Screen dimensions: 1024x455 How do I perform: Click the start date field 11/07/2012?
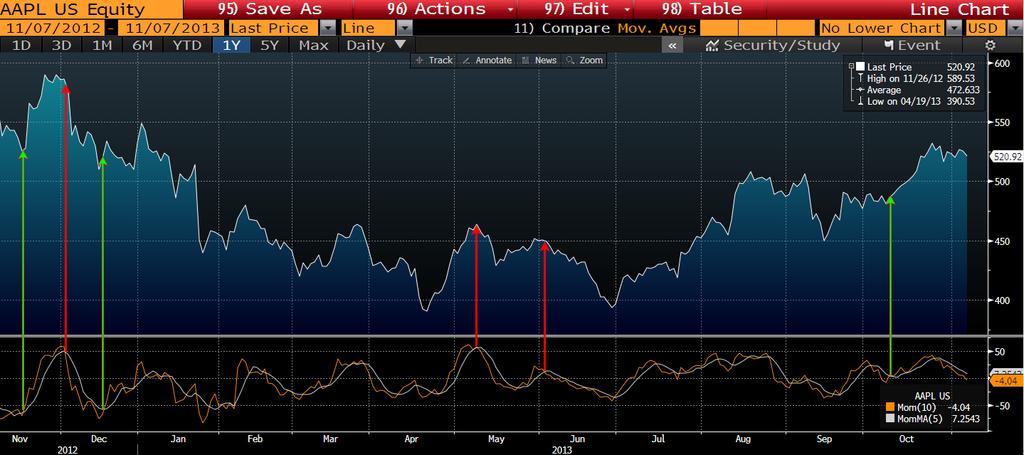click(52, 28)
